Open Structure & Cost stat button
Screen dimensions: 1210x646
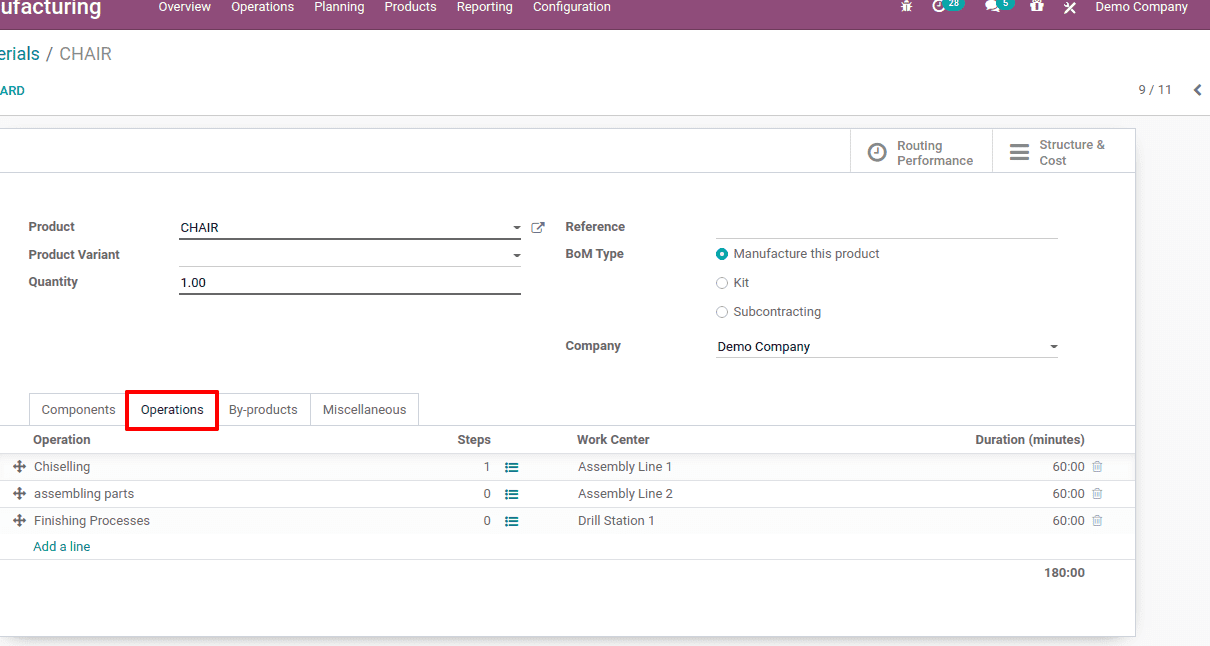point(1063,153)
